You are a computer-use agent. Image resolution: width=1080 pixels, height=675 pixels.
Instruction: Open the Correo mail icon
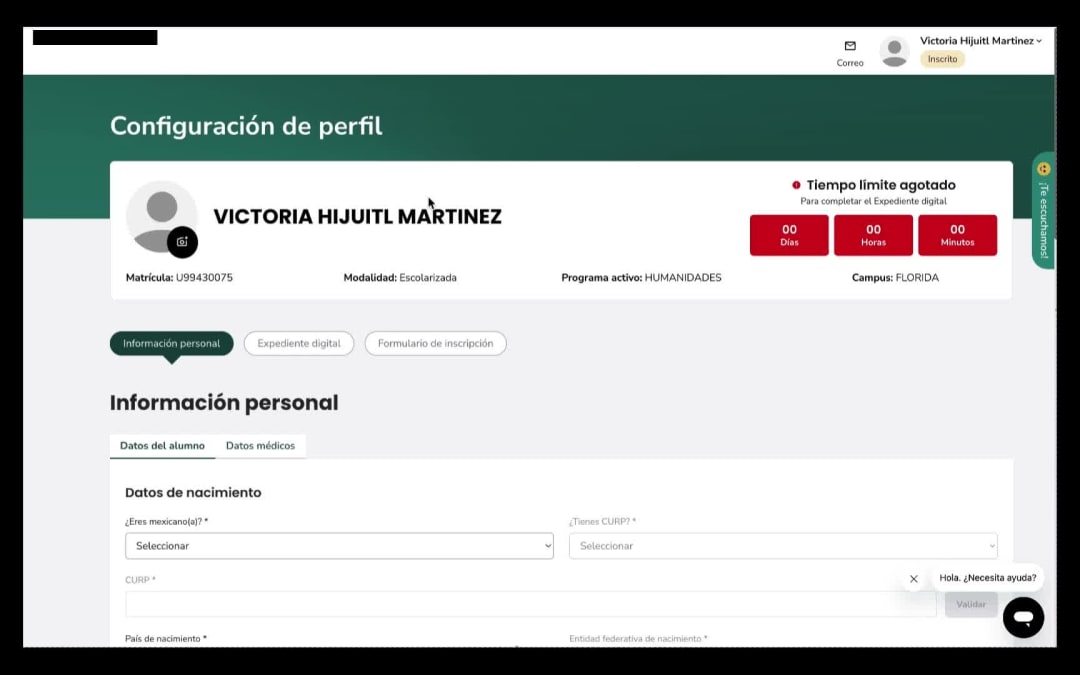[x=849, y=48]
